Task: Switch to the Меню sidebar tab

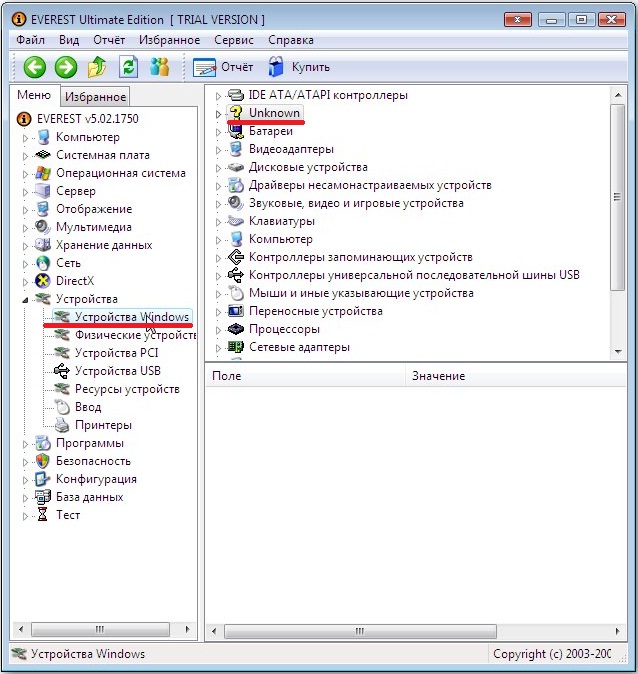Action: coord(34,95)
